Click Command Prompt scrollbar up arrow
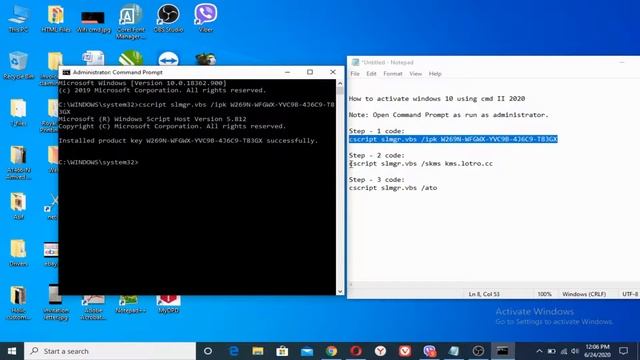 coord(340,83)
